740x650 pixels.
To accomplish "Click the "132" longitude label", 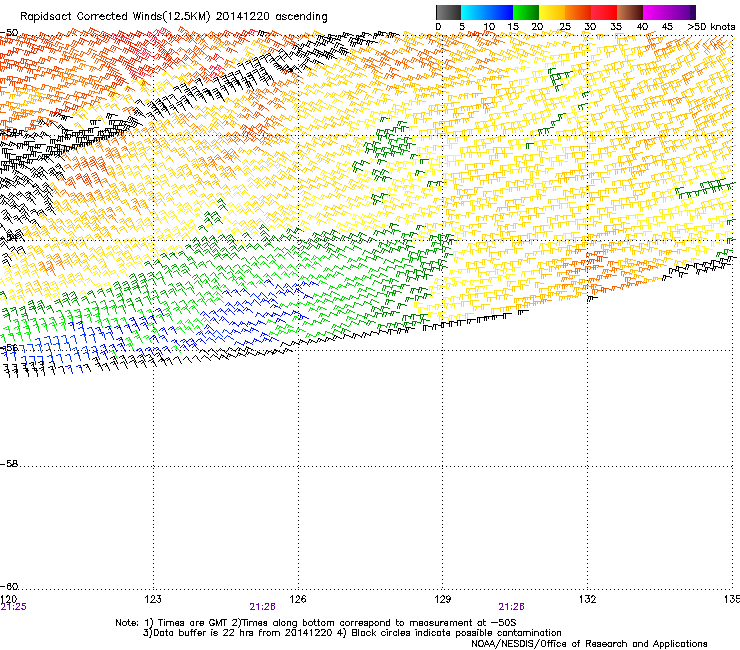I will [587, 599].
